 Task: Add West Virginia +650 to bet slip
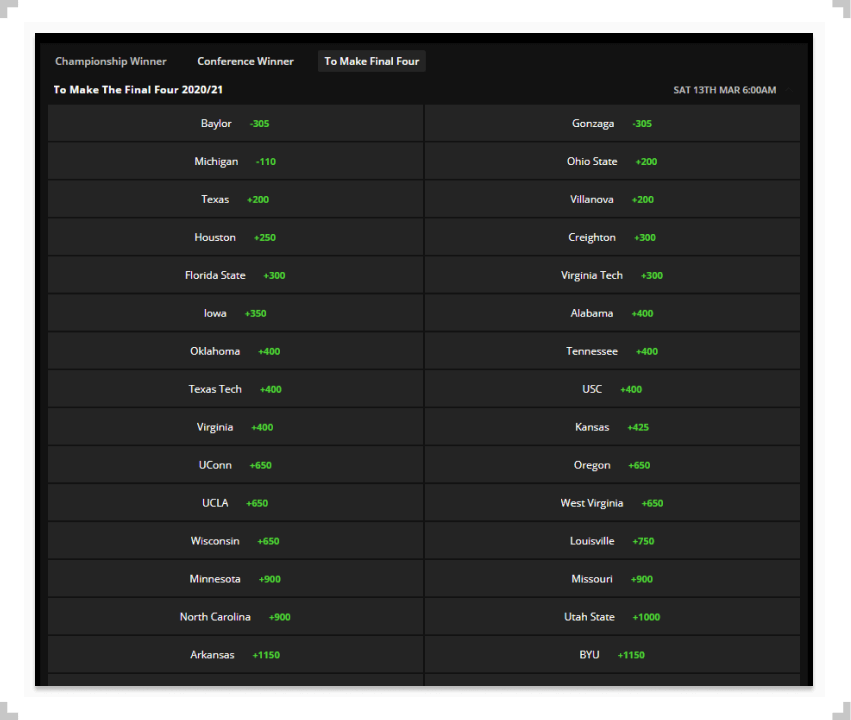pos(612,504)
